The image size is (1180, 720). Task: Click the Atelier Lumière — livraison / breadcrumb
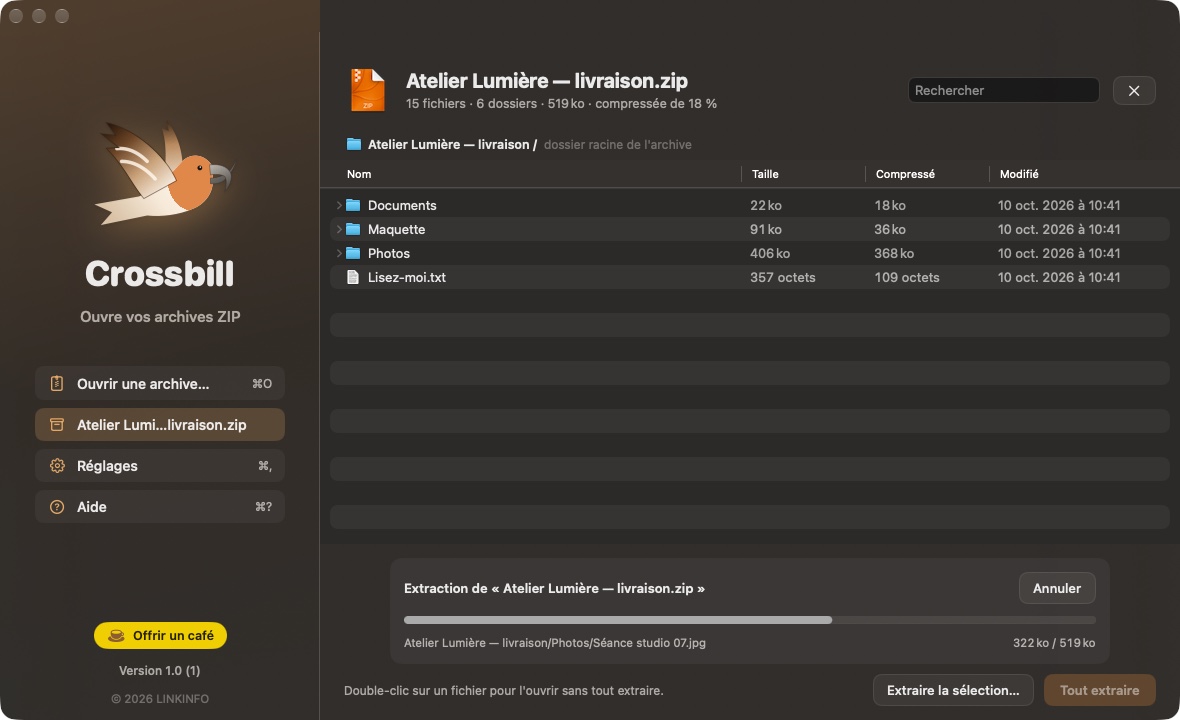coord(452,144)
